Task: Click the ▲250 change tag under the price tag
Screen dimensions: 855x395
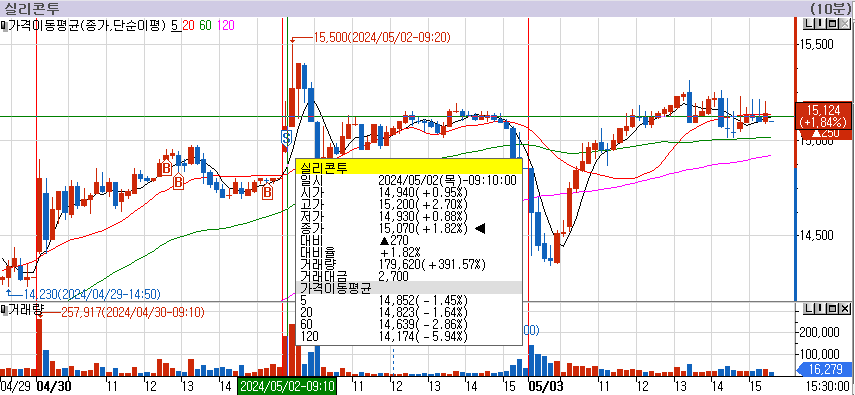Action: tap(826, 134)
